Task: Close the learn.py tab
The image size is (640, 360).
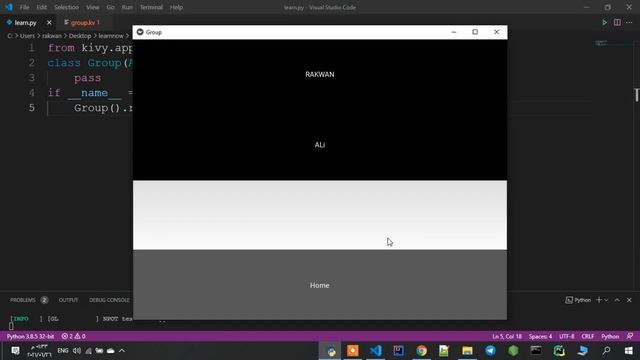Action: pyautogui.click(x=49, y=23)
